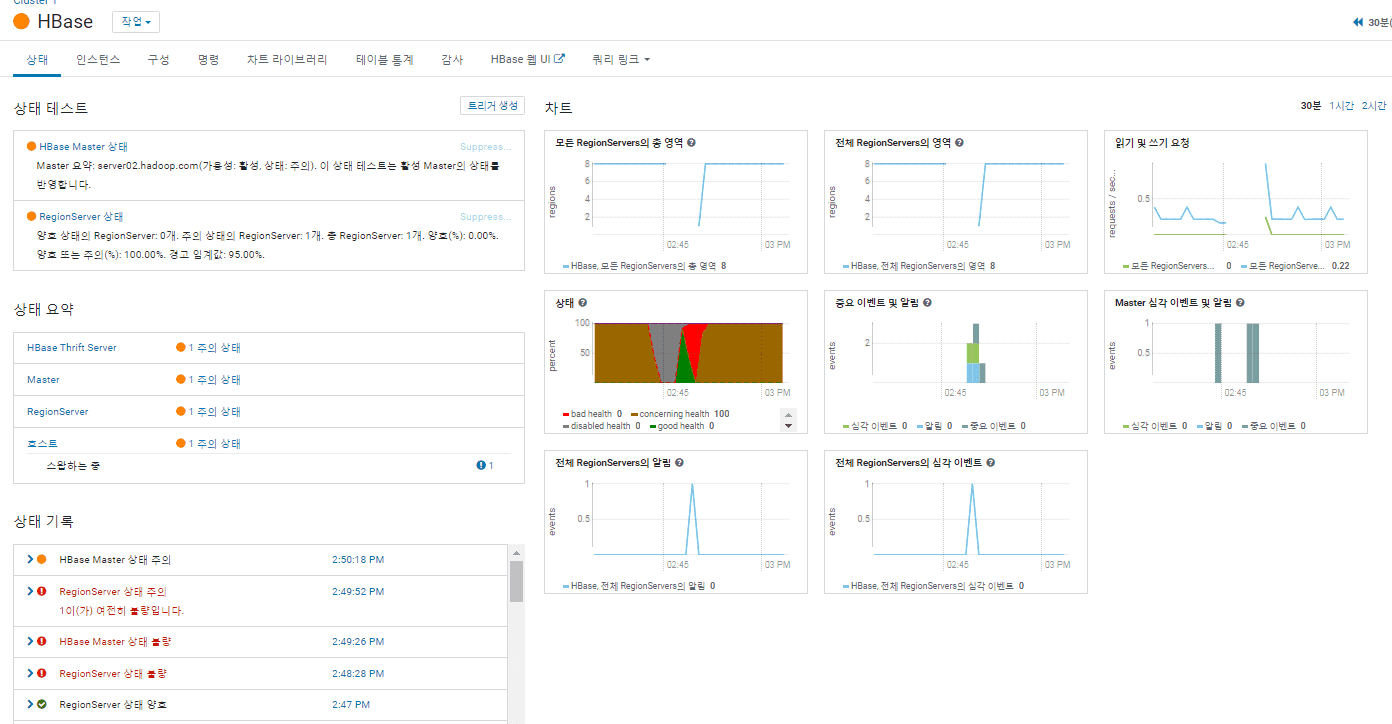Click status chart legend up arrow
Image resolution: width=1392 pixels, height=724 pixels.
tap(789, 414)
